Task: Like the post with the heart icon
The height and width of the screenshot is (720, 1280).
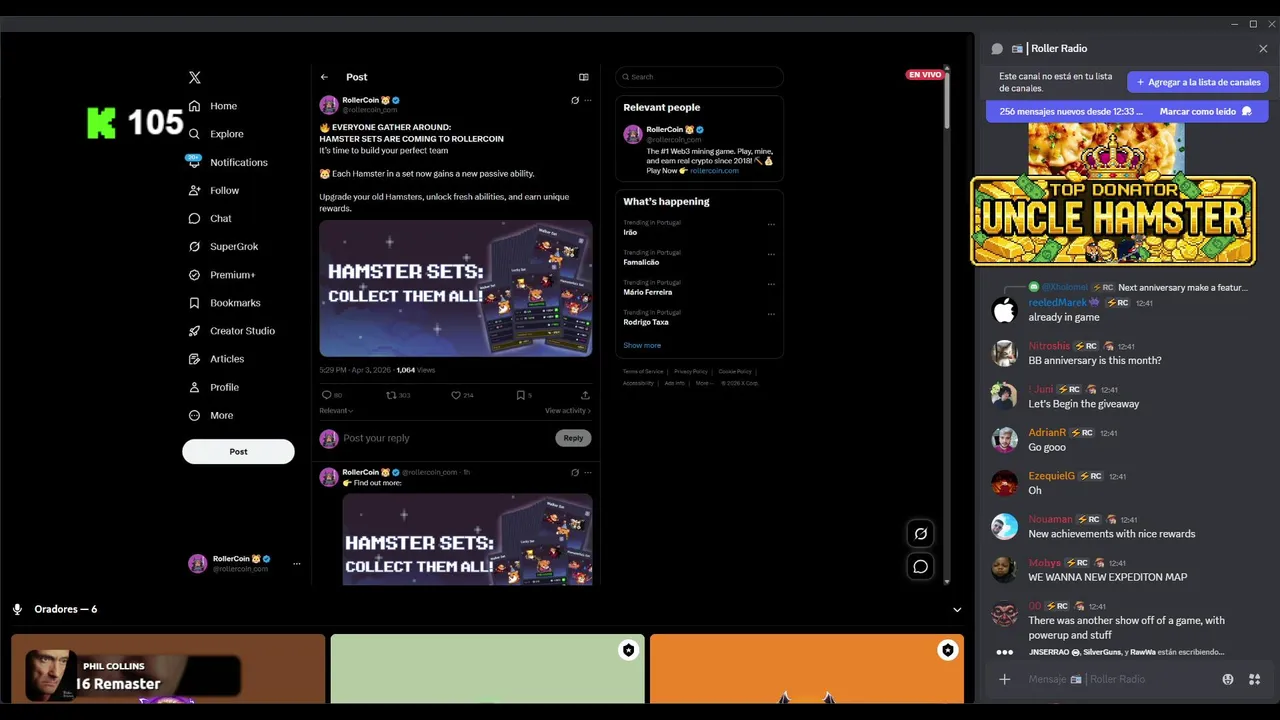Action: (456, 395)
